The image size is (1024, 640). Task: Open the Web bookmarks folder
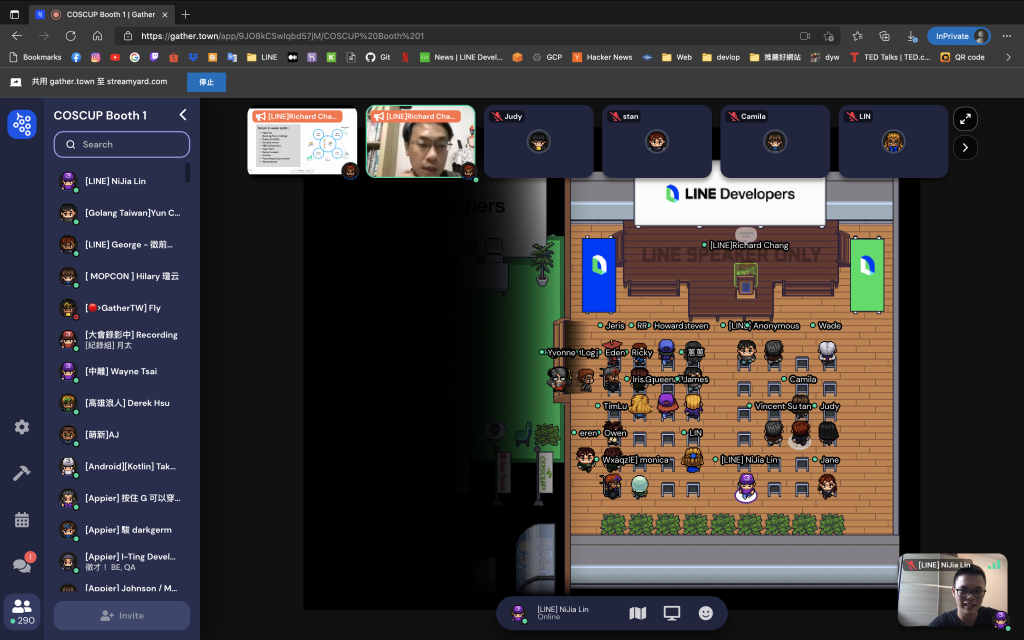[x=677, y=57]
